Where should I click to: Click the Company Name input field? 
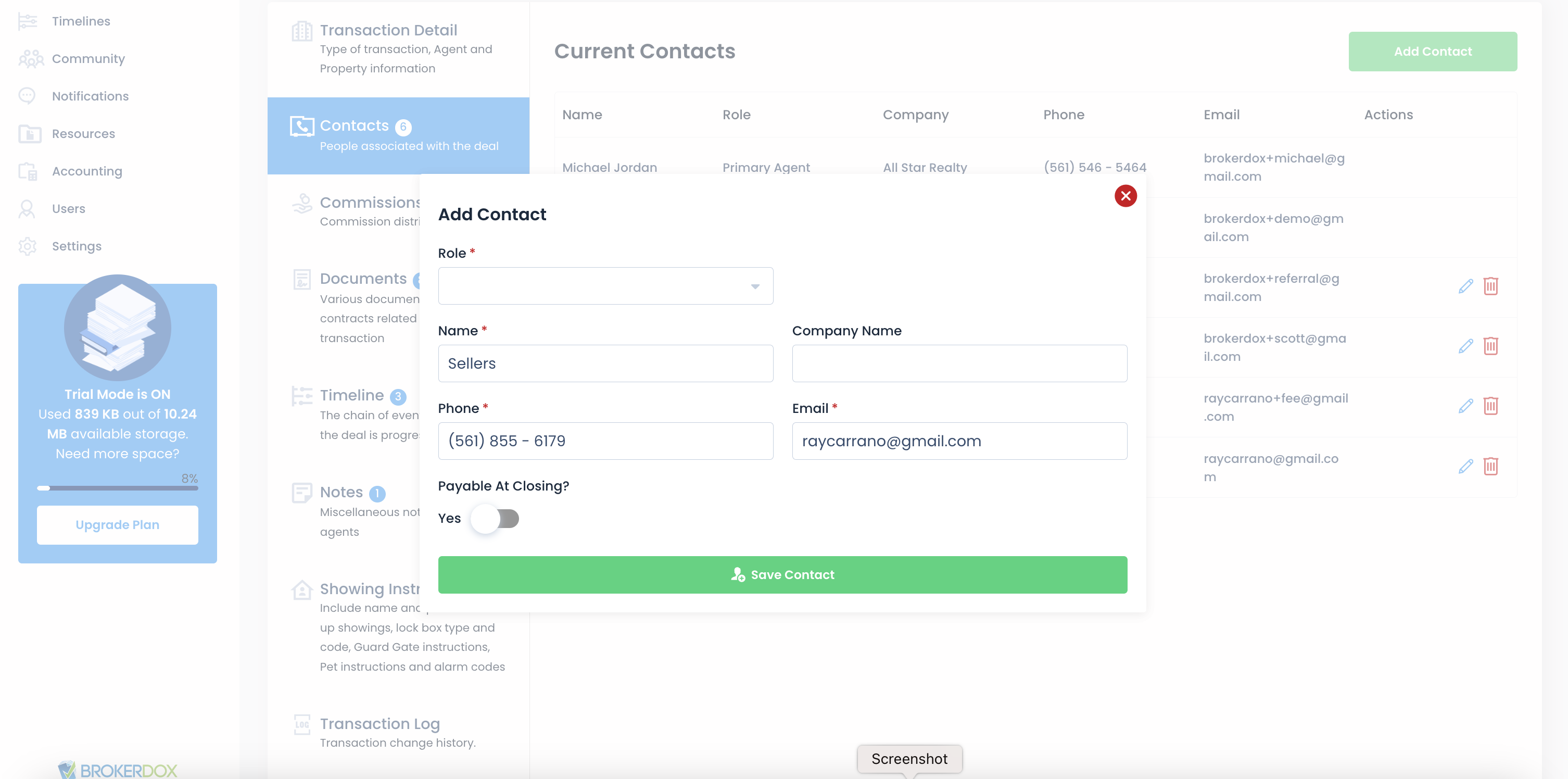959,363
